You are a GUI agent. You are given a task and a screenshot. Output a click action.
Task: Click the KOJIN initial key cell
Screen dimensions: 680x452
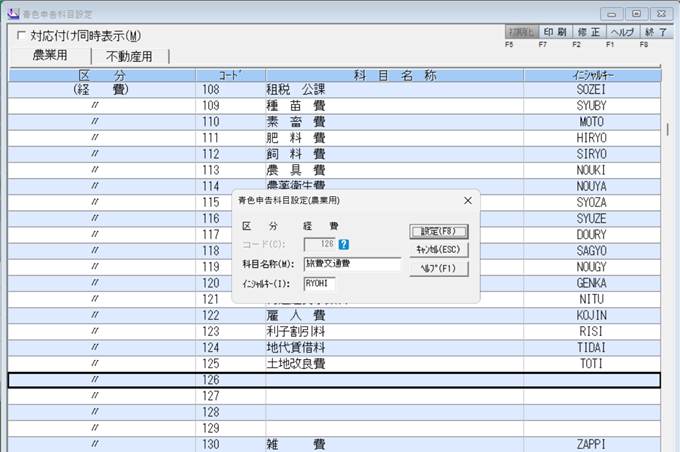592,315
